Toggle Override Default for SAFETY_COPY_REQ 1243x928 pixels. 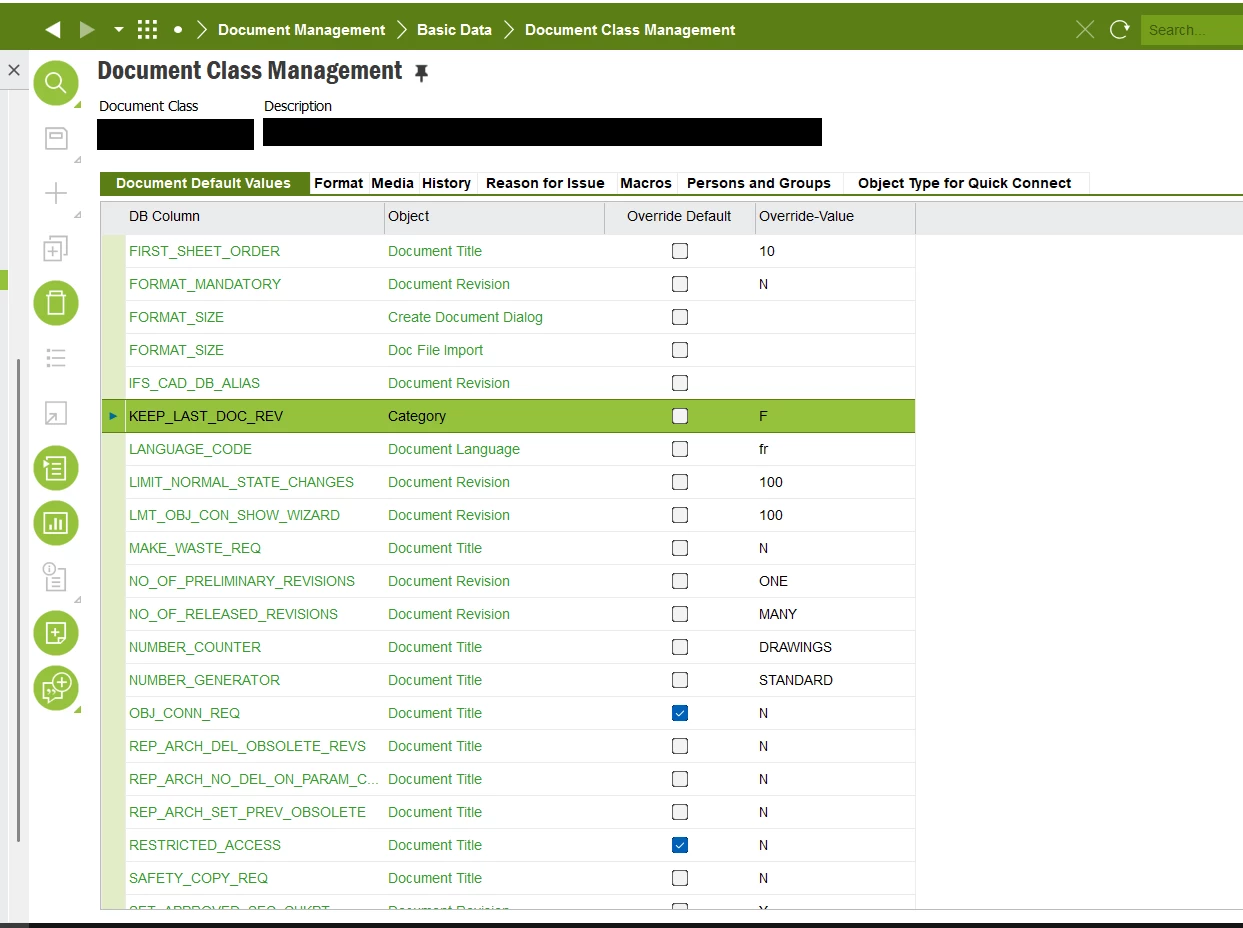[680, 878]
